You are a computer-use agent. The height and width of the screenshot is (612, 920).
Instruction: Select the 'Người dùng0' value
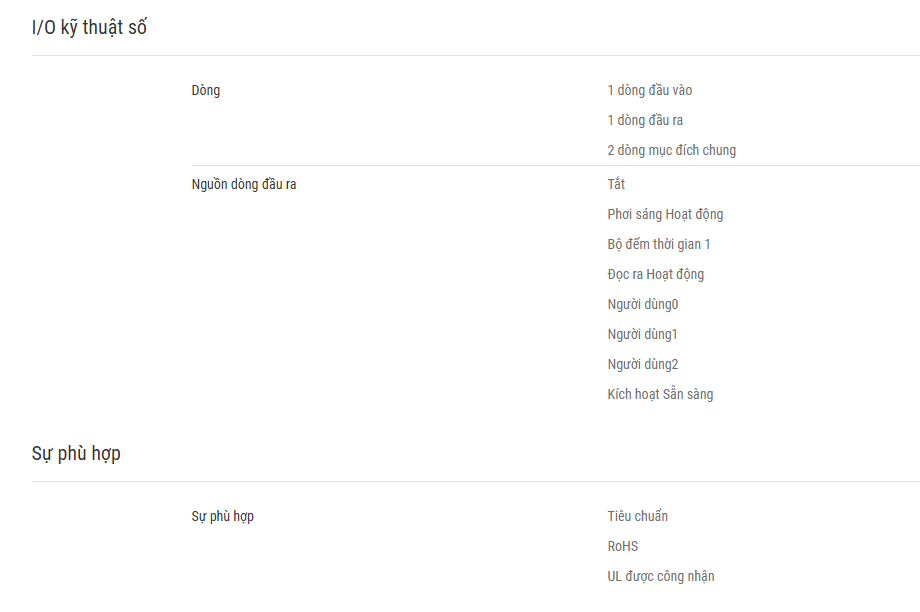642,305
